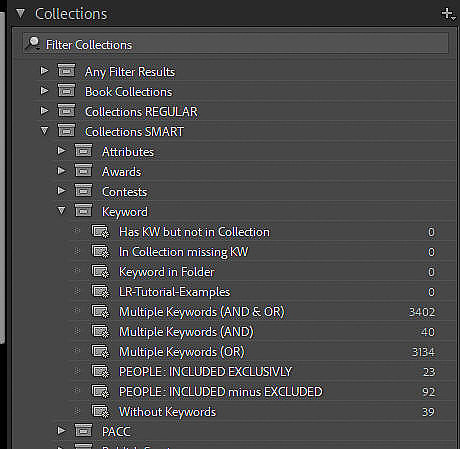Collapse the Collections SMART set
Viewport: 460px width, 449px height.
[x=44, y=131]
